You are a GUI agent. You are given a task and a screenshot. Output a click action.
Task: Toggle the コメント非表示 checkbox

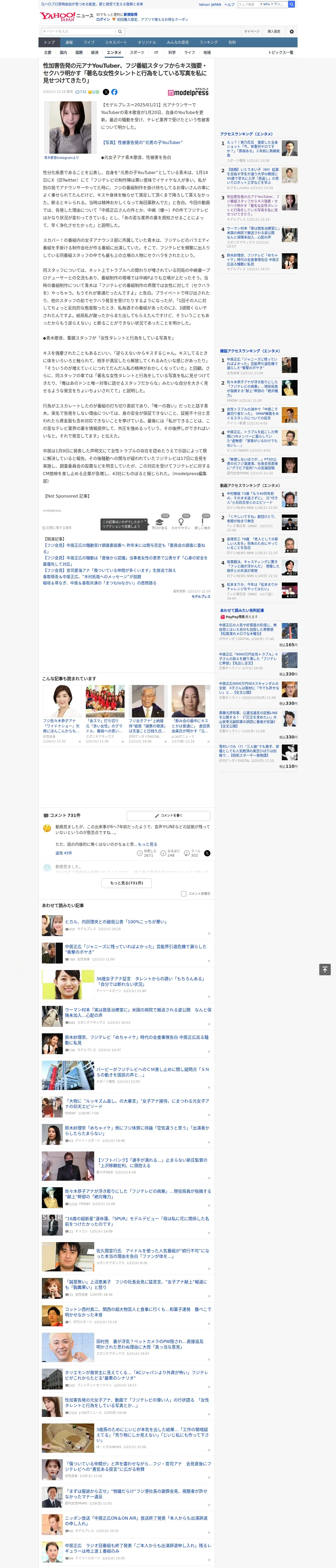point(183,893)
